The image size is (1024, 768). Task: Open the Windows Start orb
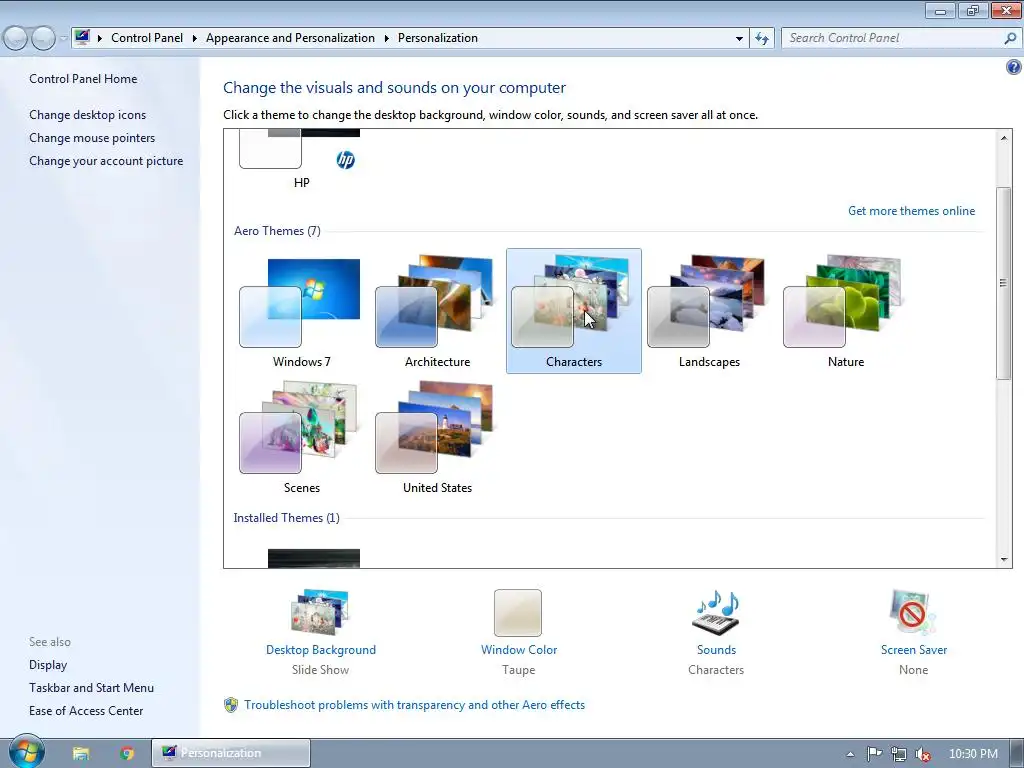[x=27, y=750]
